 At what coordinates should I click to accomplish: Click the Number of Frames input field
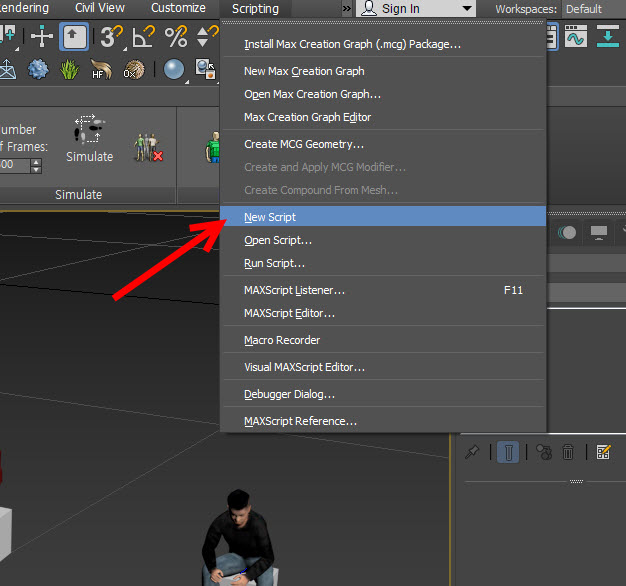click(14, 165)
